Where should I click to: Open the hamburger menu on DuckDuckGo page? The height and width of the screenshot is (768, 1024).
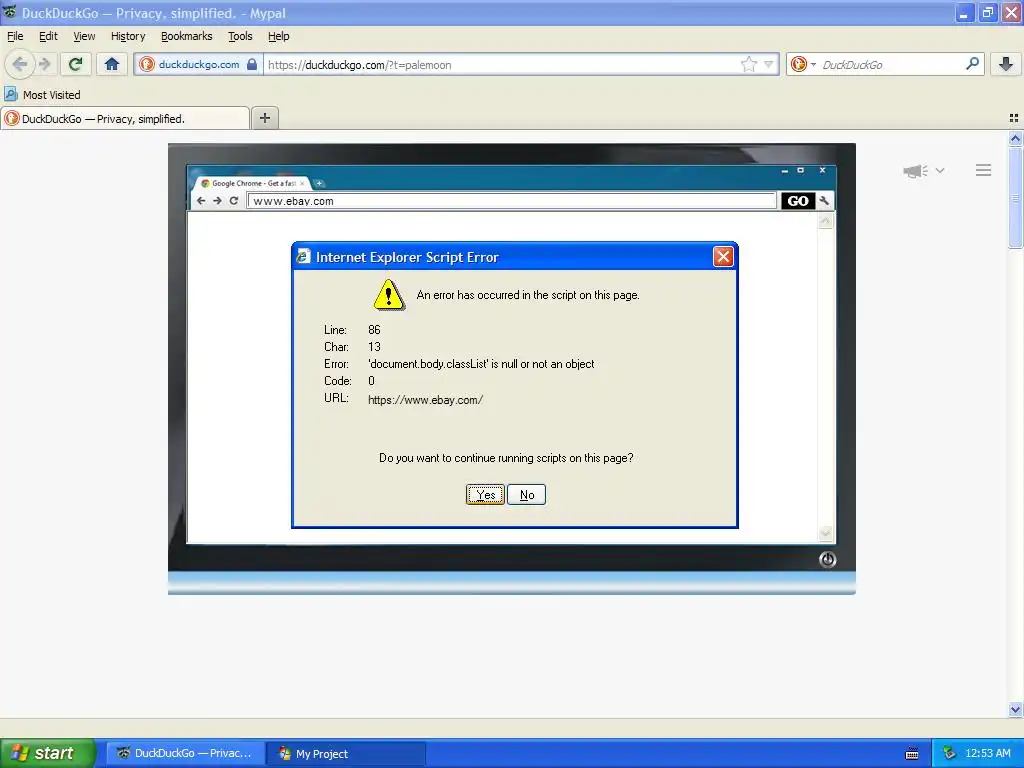pyautogui.click(x=984, y=170)
